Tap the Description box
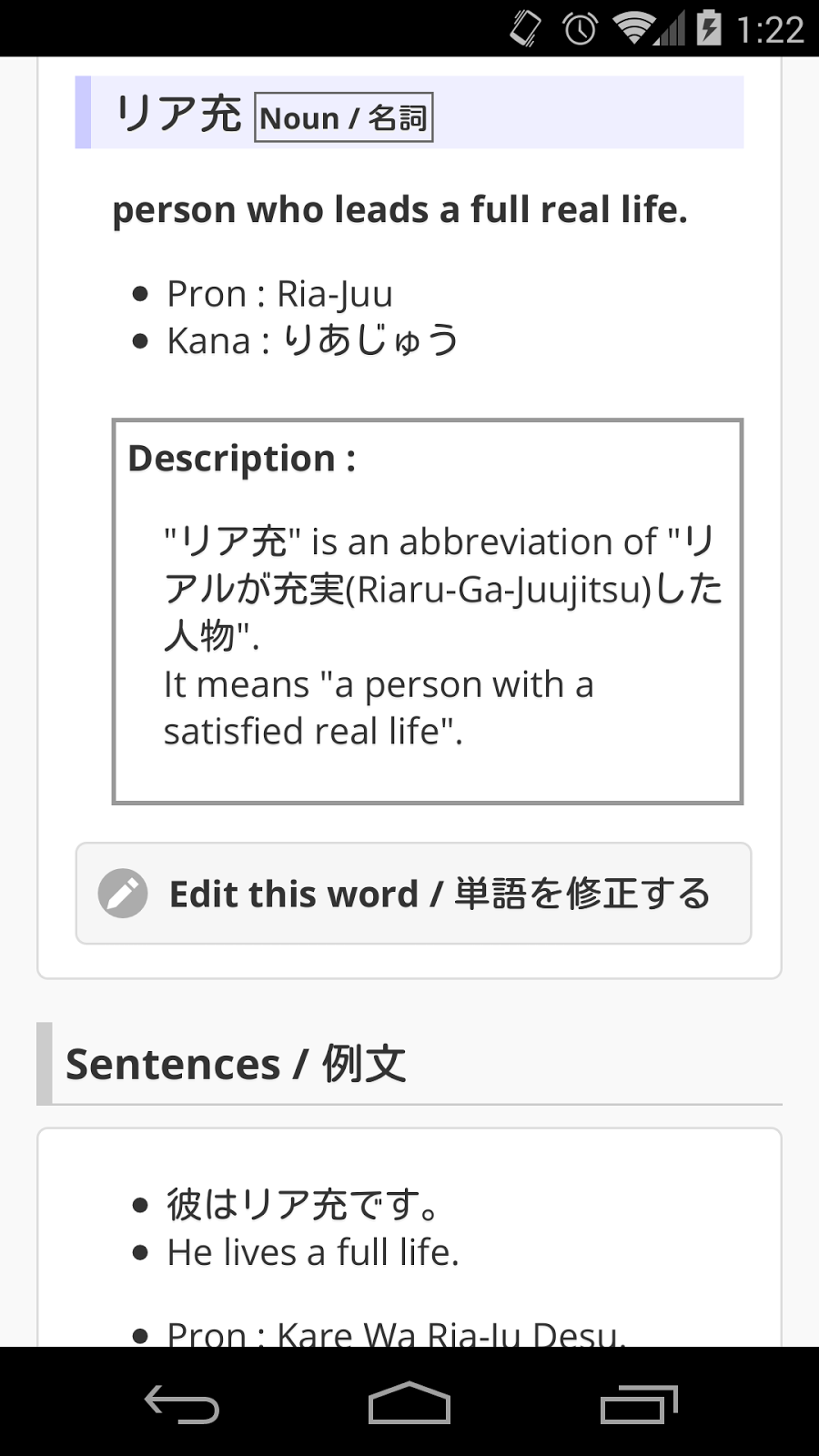Screen dimensions: 819x1456 [427, 612]
